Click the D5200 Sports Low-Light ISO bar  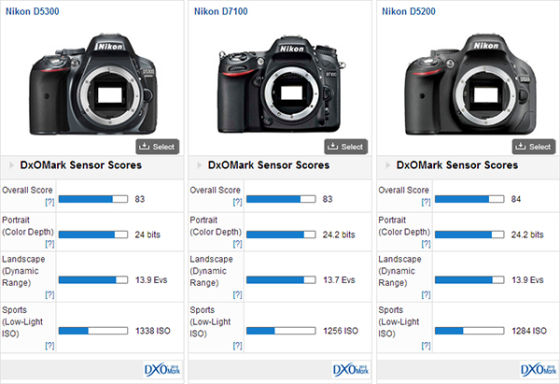[470, 331]
